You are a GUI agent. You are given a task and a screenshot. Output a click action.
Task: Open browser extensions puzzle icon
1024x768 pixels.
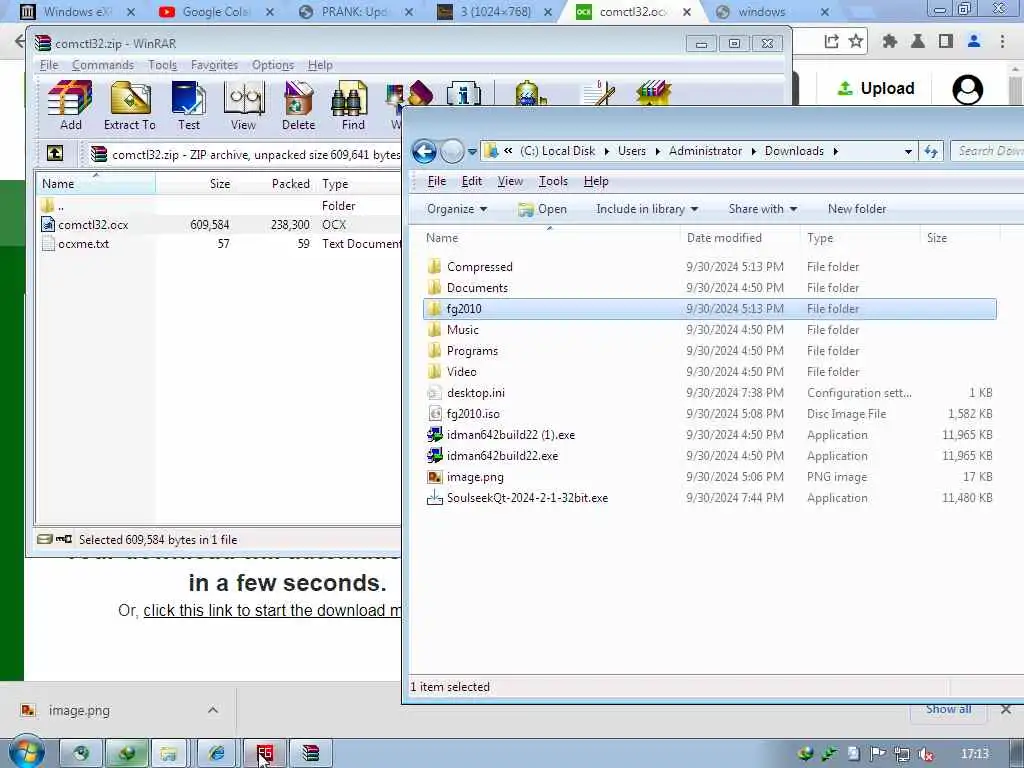(x=889, y=42)
